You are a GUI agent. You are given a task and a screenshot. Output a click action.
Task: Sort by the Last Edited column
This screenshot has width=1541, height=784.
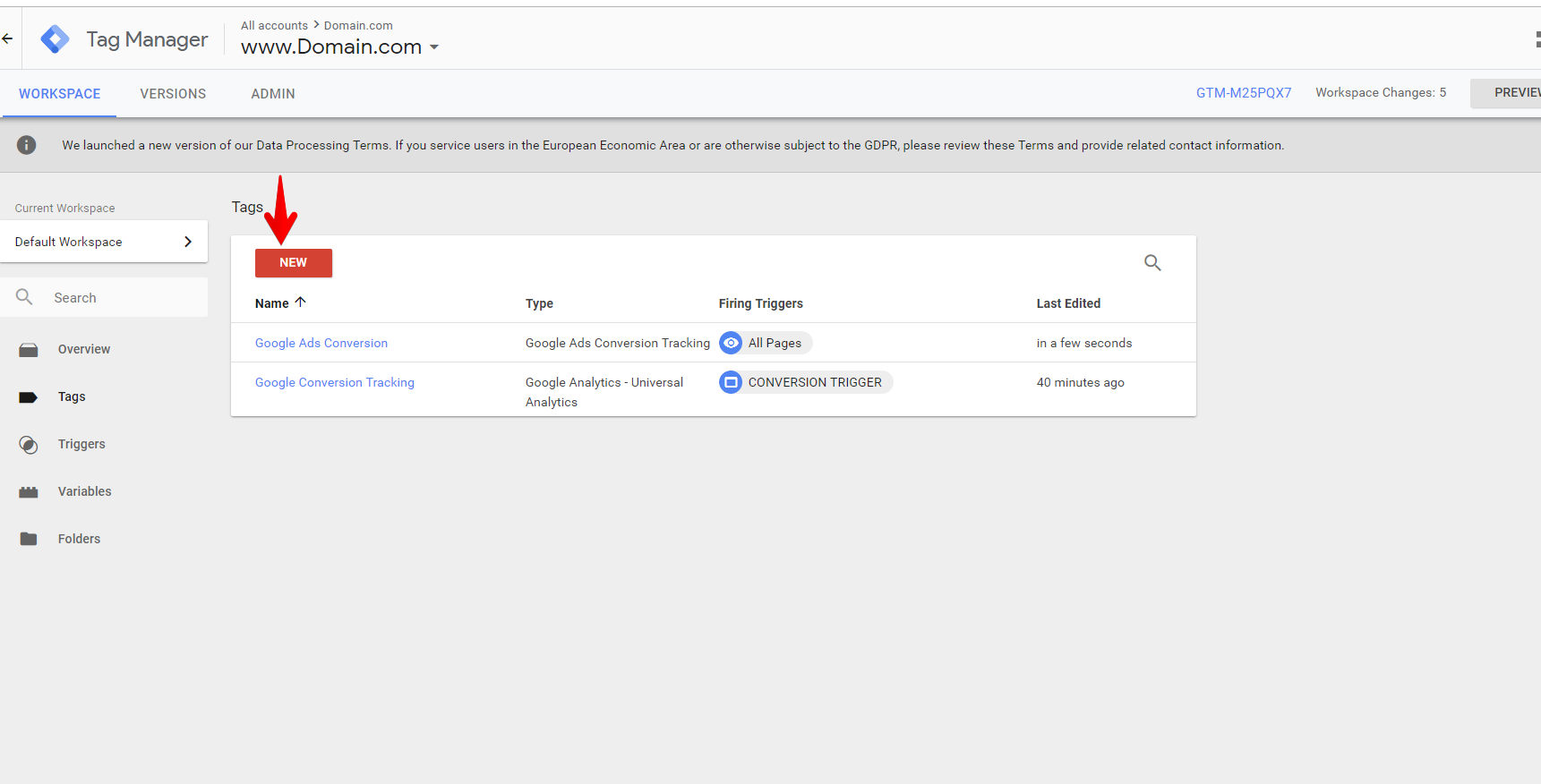(x=1068, y=303)
